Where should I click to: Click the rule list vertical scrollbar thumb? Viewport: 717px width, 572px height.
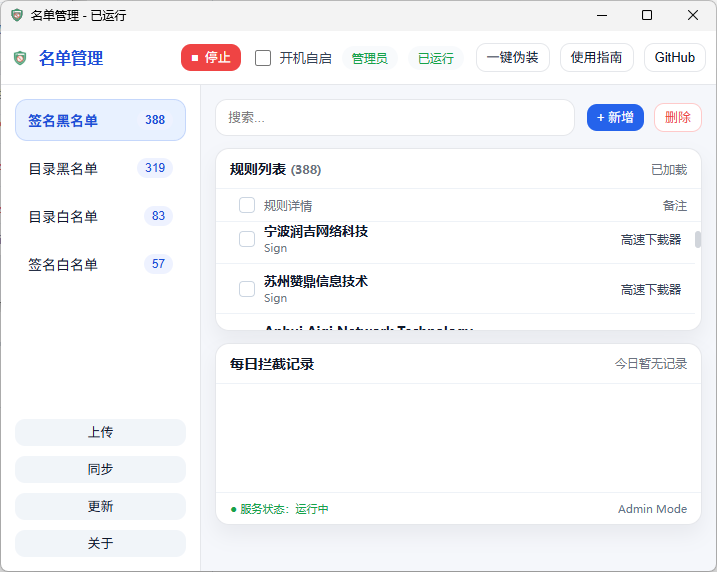point(698,239)
